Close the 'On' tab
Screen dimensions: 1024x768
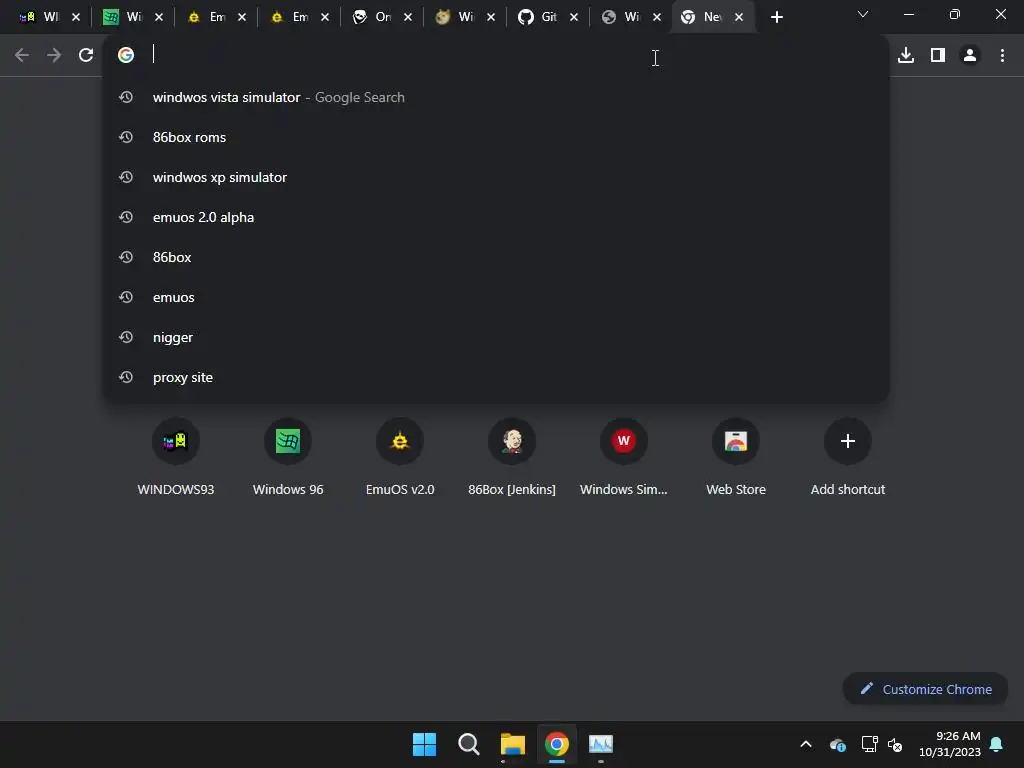point(408,18)
